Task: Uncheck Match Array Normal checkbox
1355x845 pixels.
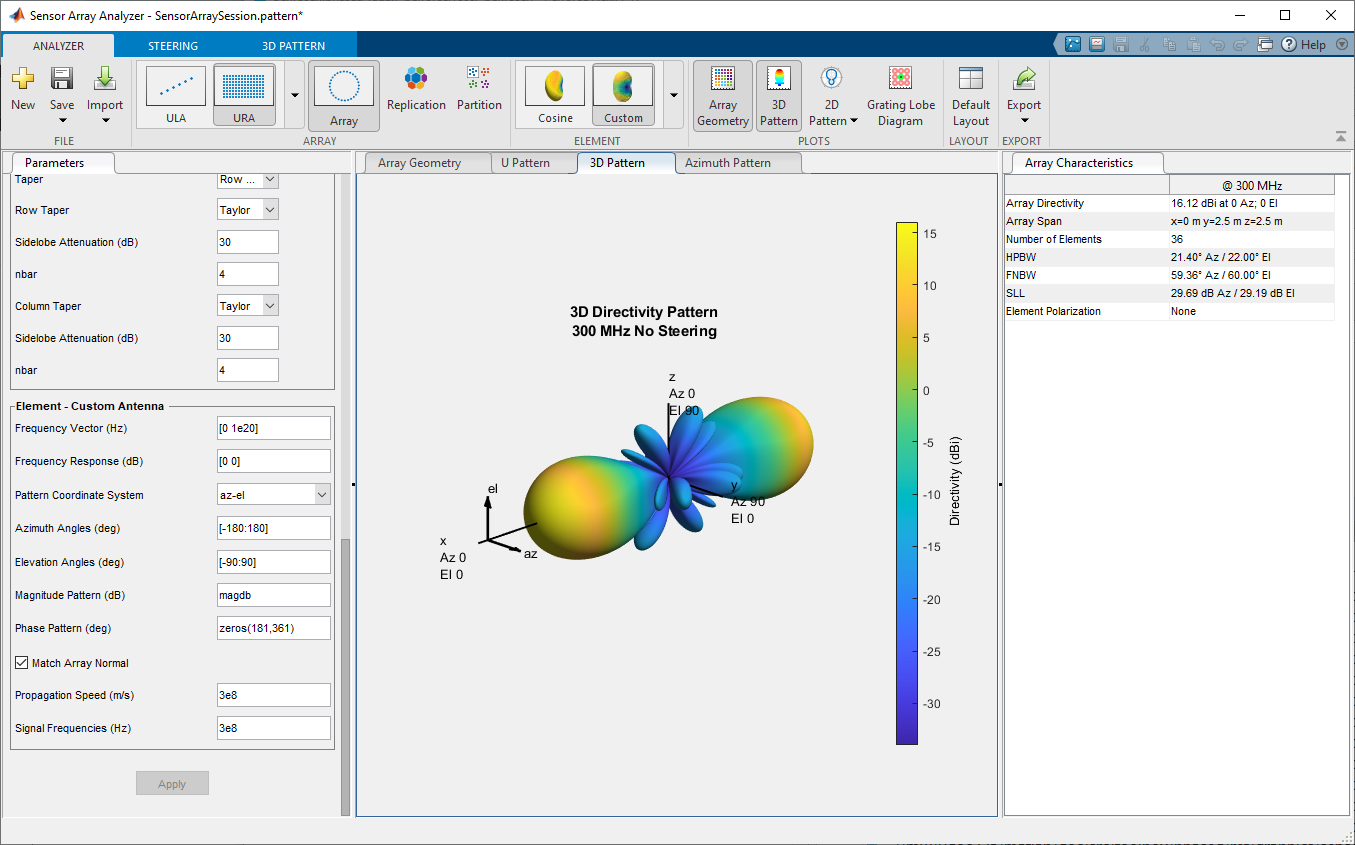Action: 22,663
